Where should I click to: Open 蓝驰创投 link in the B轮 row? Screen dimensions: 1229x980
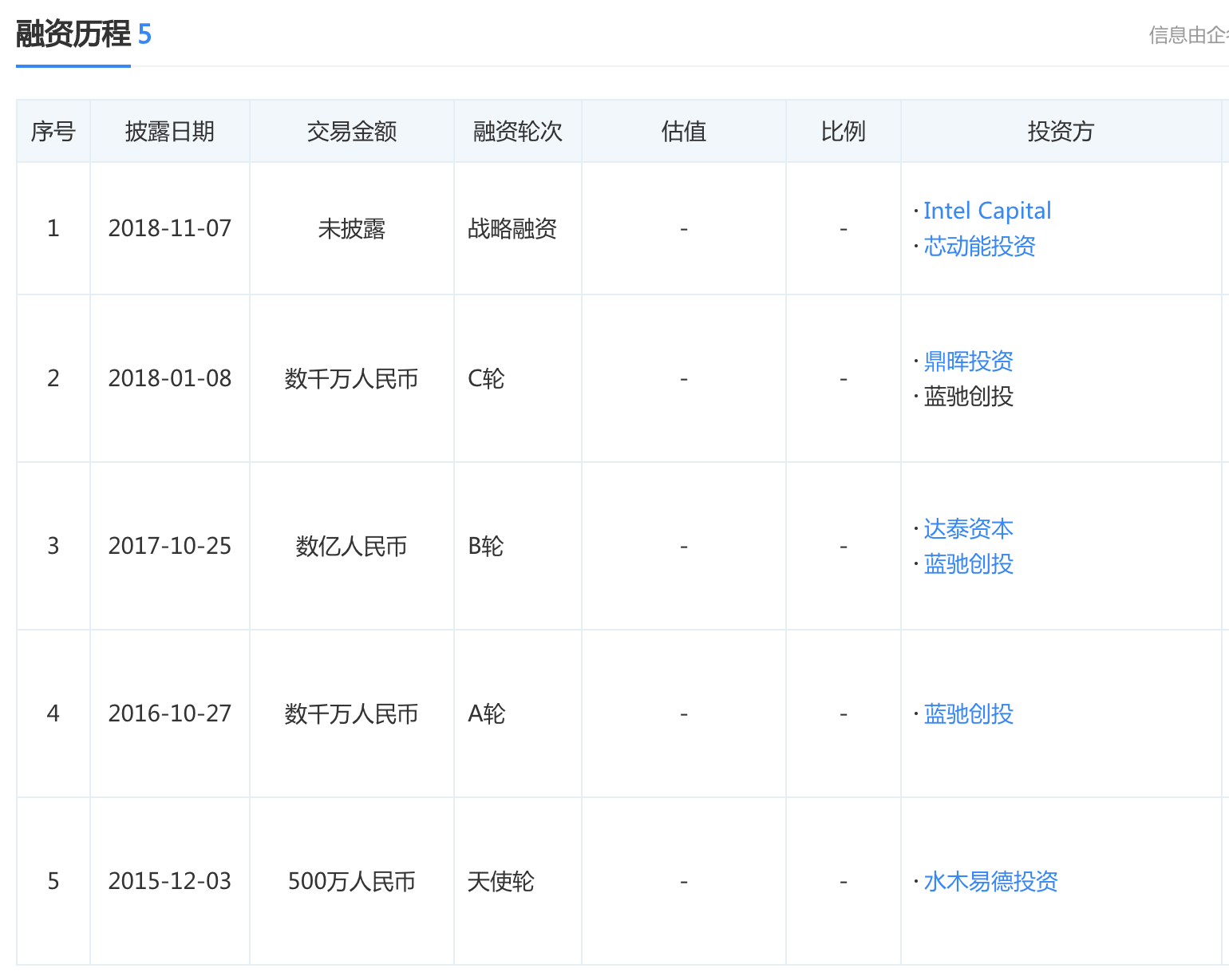968,563
